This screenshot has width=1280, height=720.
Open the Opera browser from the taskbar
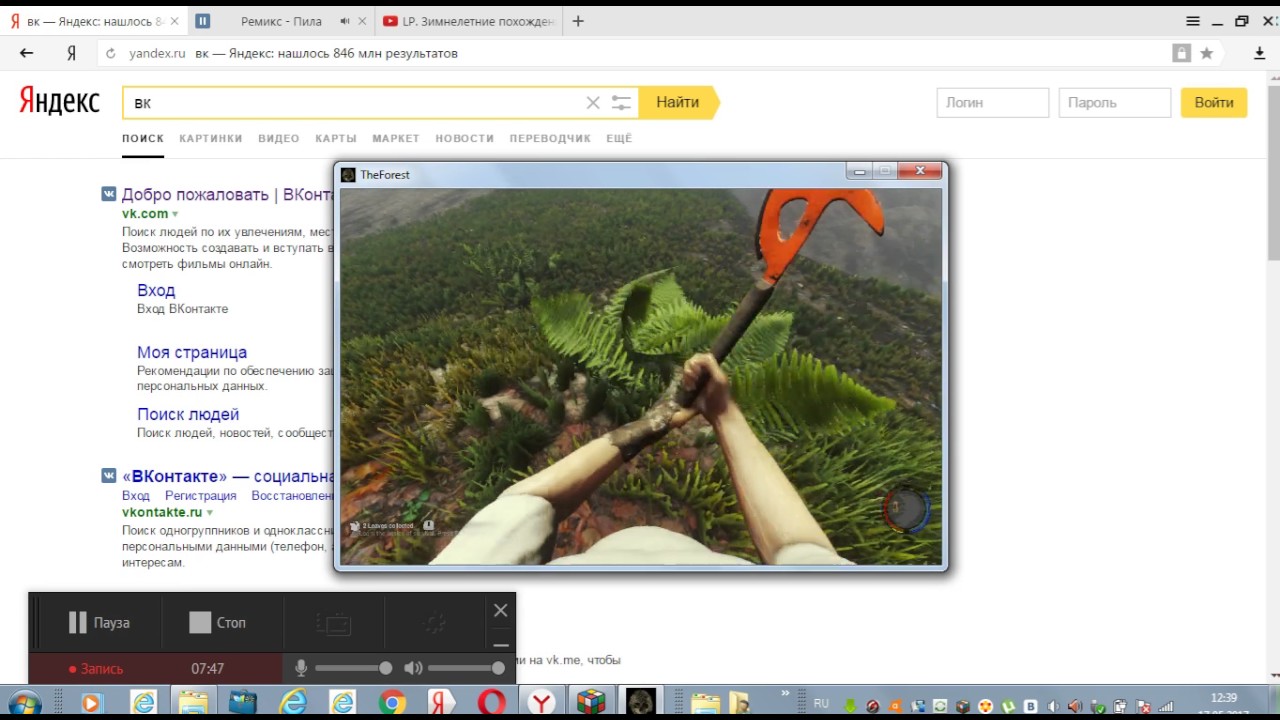pos(491,703)
